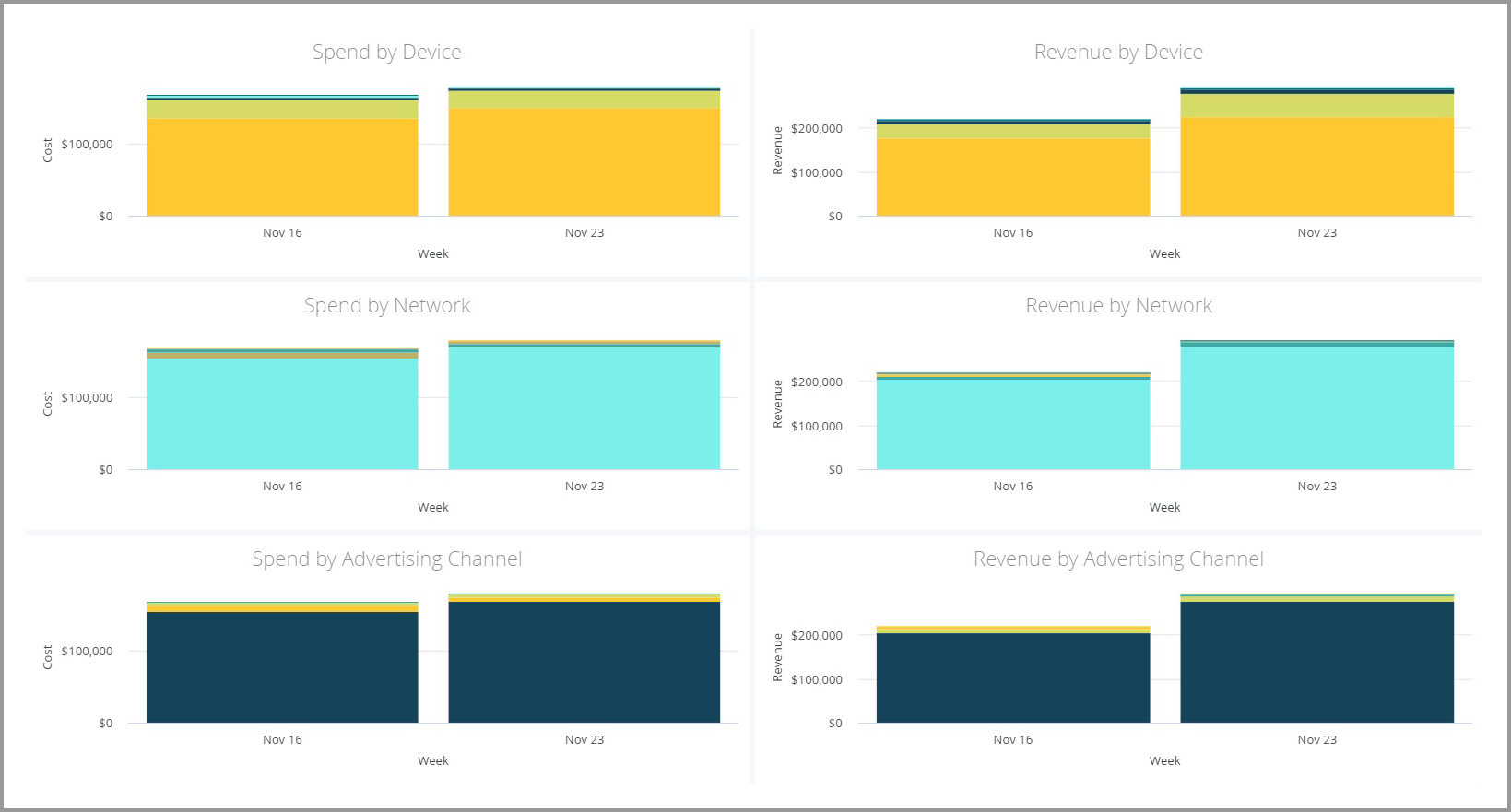Click Nov 23 axis label under Revenue by Network
This screenshot has height=812, width=1511.
point(1316,487)
